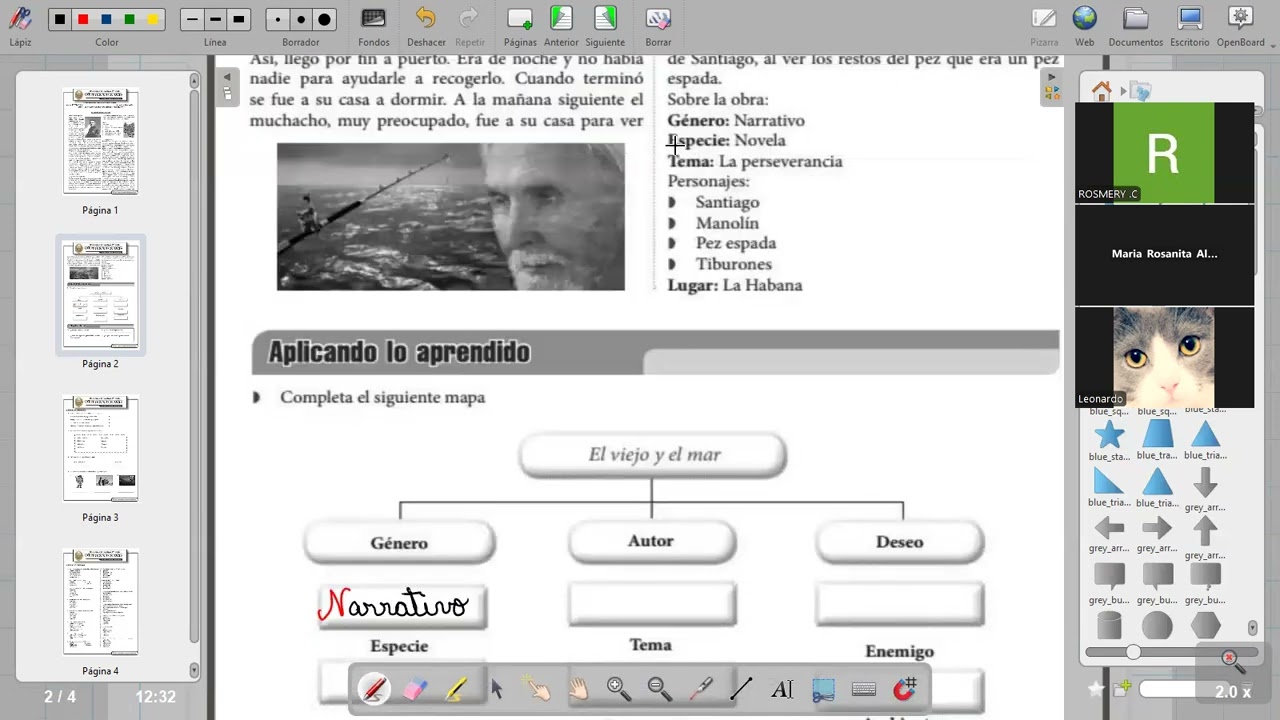Show Escritorio desktop mode
This screenshot has height=720, width=1280.
click(x=1190, y=25)
